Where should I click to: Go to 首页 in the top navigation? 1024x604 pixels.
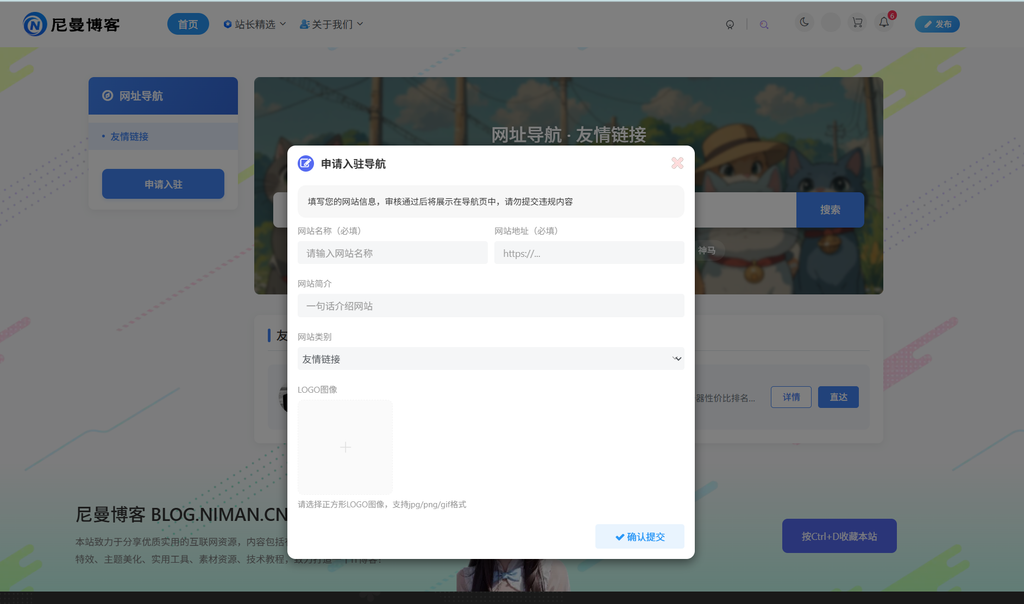pyautogui.click(x=188, y=24)
